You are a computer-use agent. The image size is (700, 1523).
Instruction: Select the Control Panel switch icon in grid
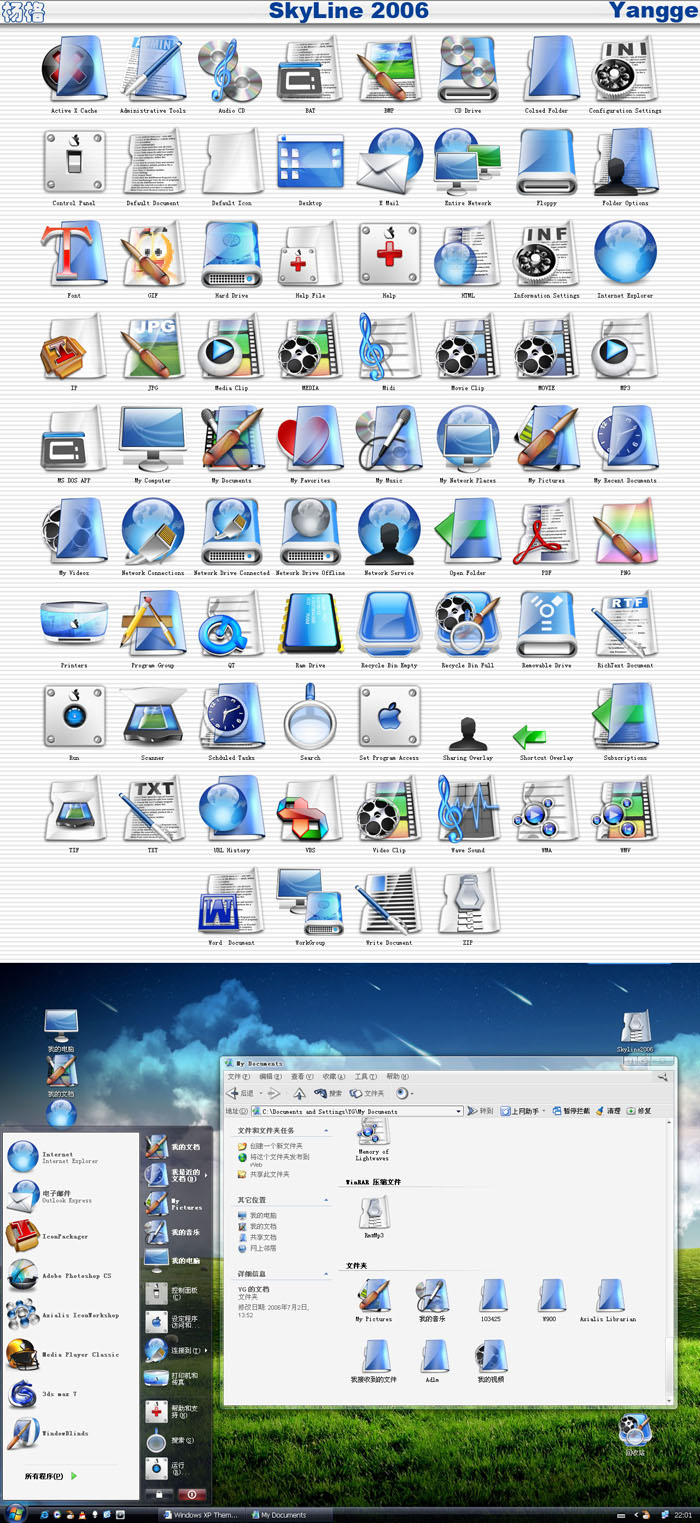(74, 161)
